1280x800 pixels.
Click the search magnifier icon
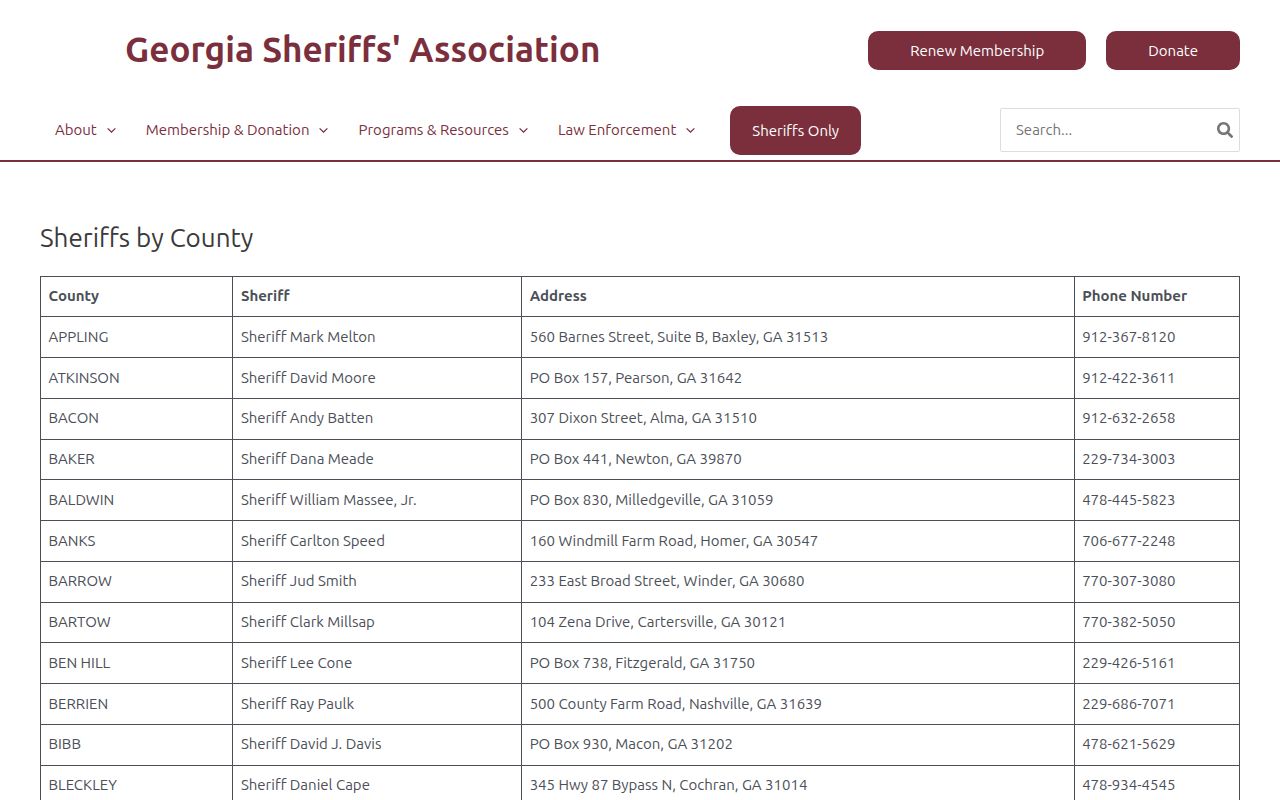[x=1224, y=130]
